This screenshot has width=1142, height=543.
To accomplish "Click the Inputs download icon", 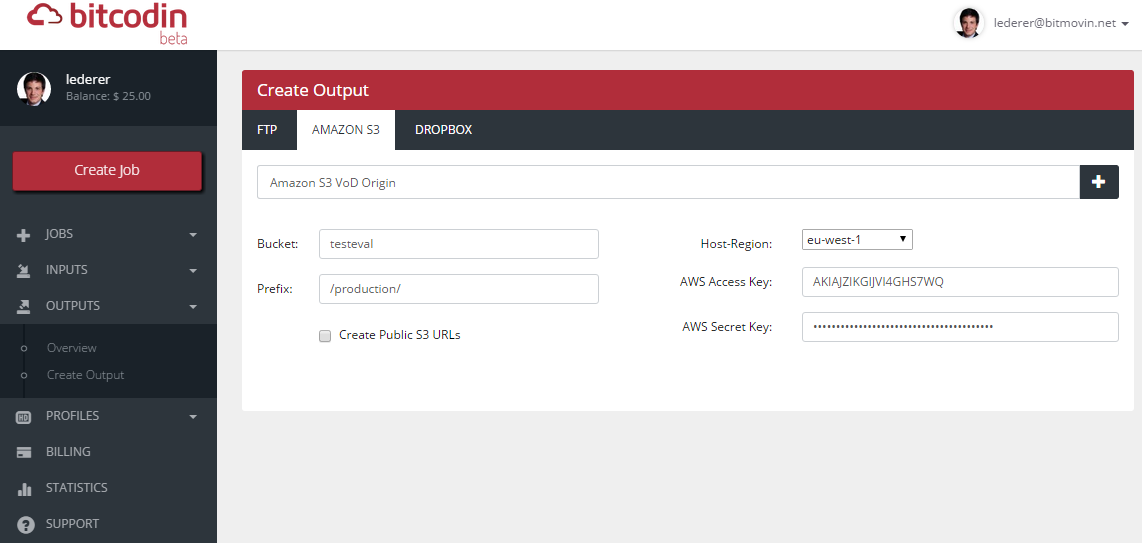I will tap(23, 271).
